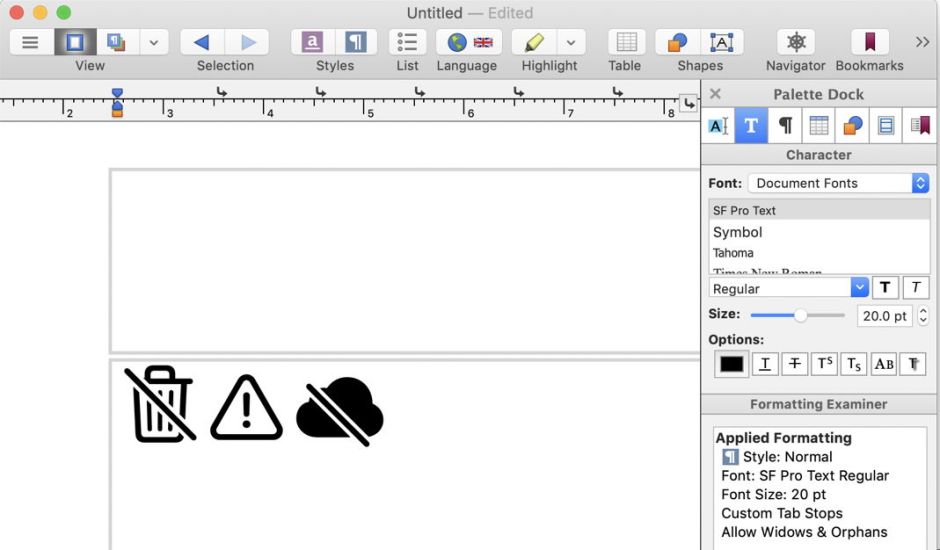This screenshot has width=940, height=550.
Task: Open the Language flags button
Action: click(x=469, y=42)
